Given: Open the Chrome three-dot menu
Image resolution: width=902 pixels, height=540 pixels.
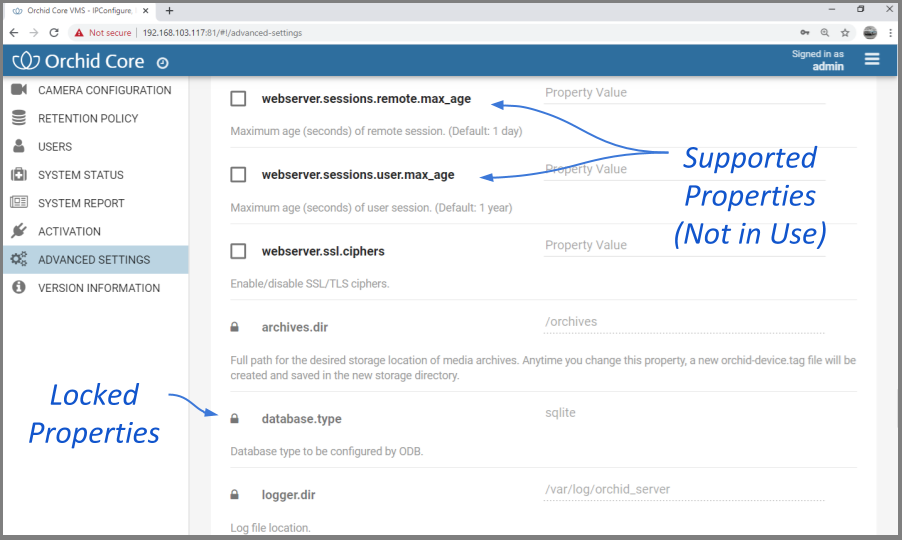Looking at the screenshot, I should click(x=890, y=32).
